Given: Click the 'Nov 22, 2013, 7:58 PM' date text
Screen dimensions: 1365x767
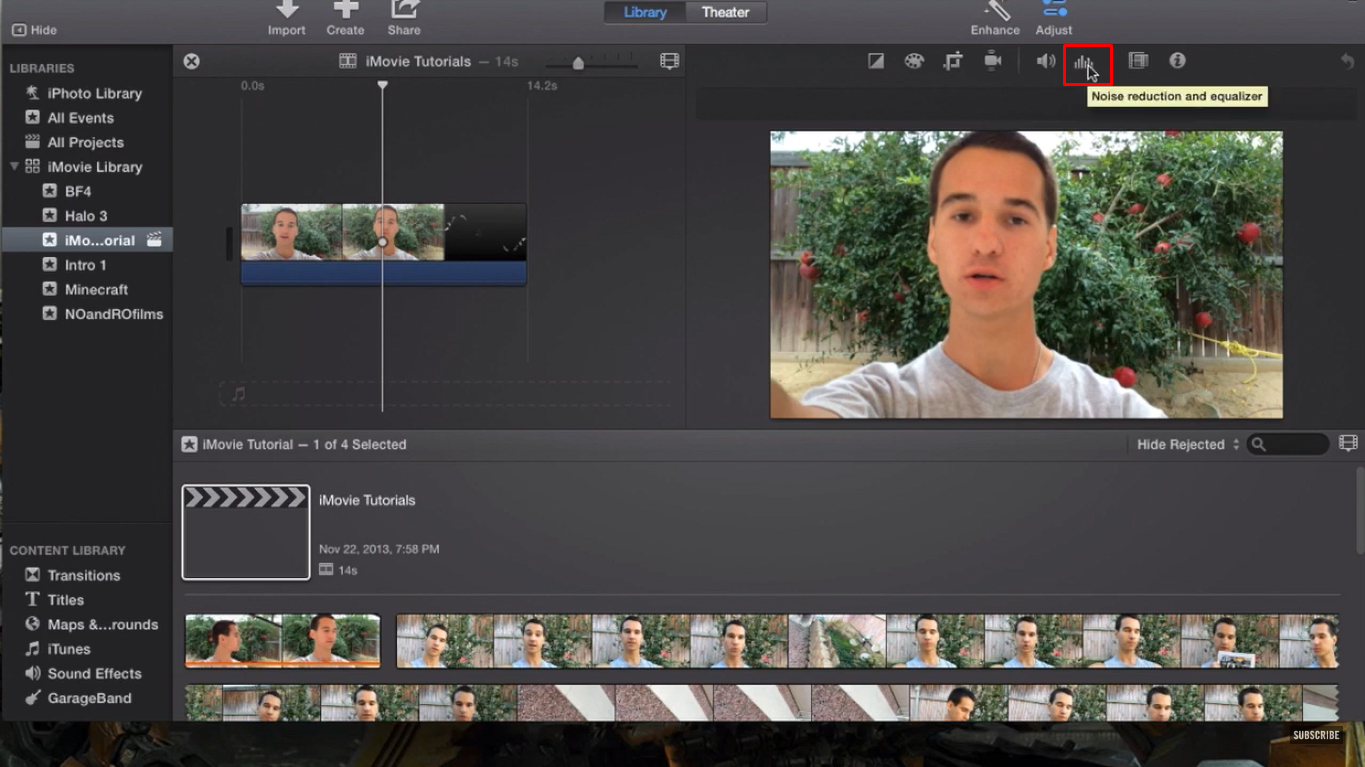Looking at the screenshot, I should coord(379,549).
